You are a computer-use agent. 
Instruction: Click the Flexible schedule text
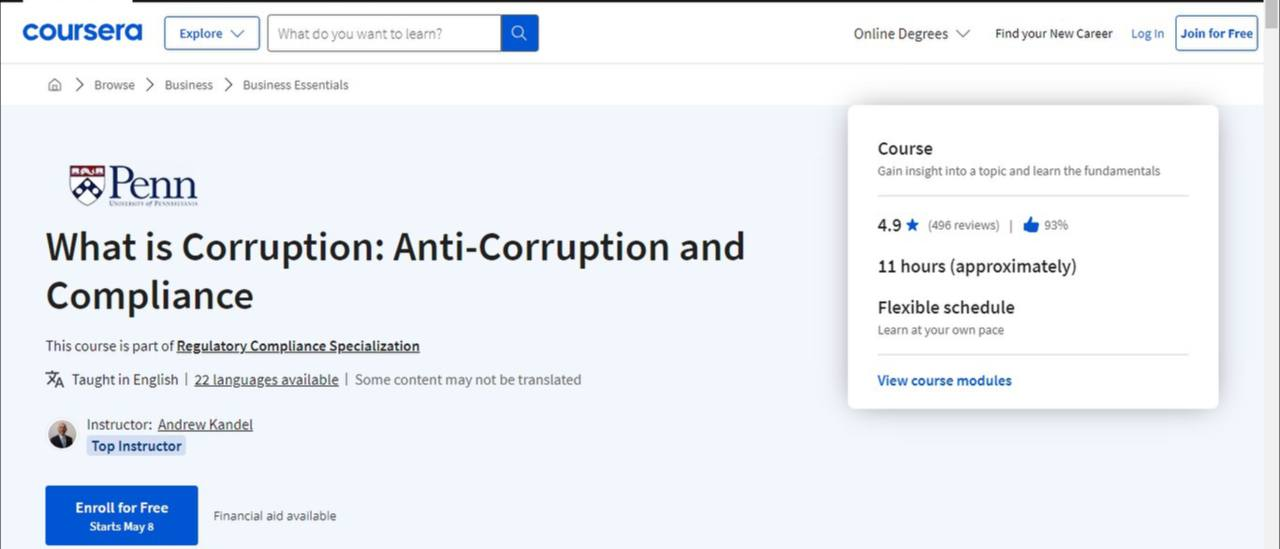pos(946,307)
